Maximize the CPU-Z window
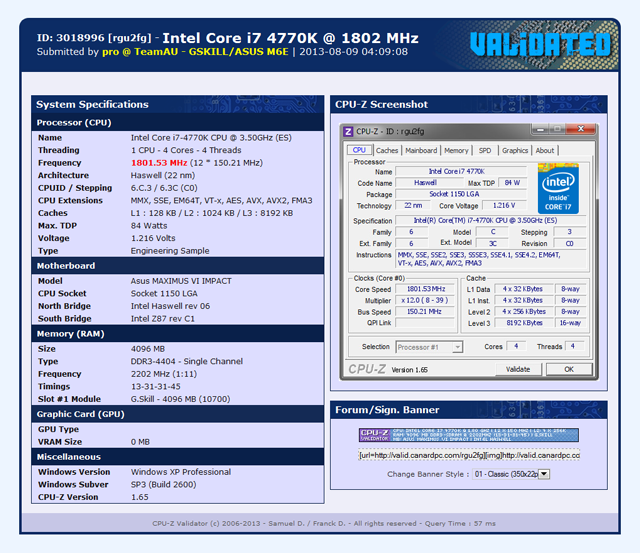Image resolution: width=640 pixels, height=553 pixels. 557,129
